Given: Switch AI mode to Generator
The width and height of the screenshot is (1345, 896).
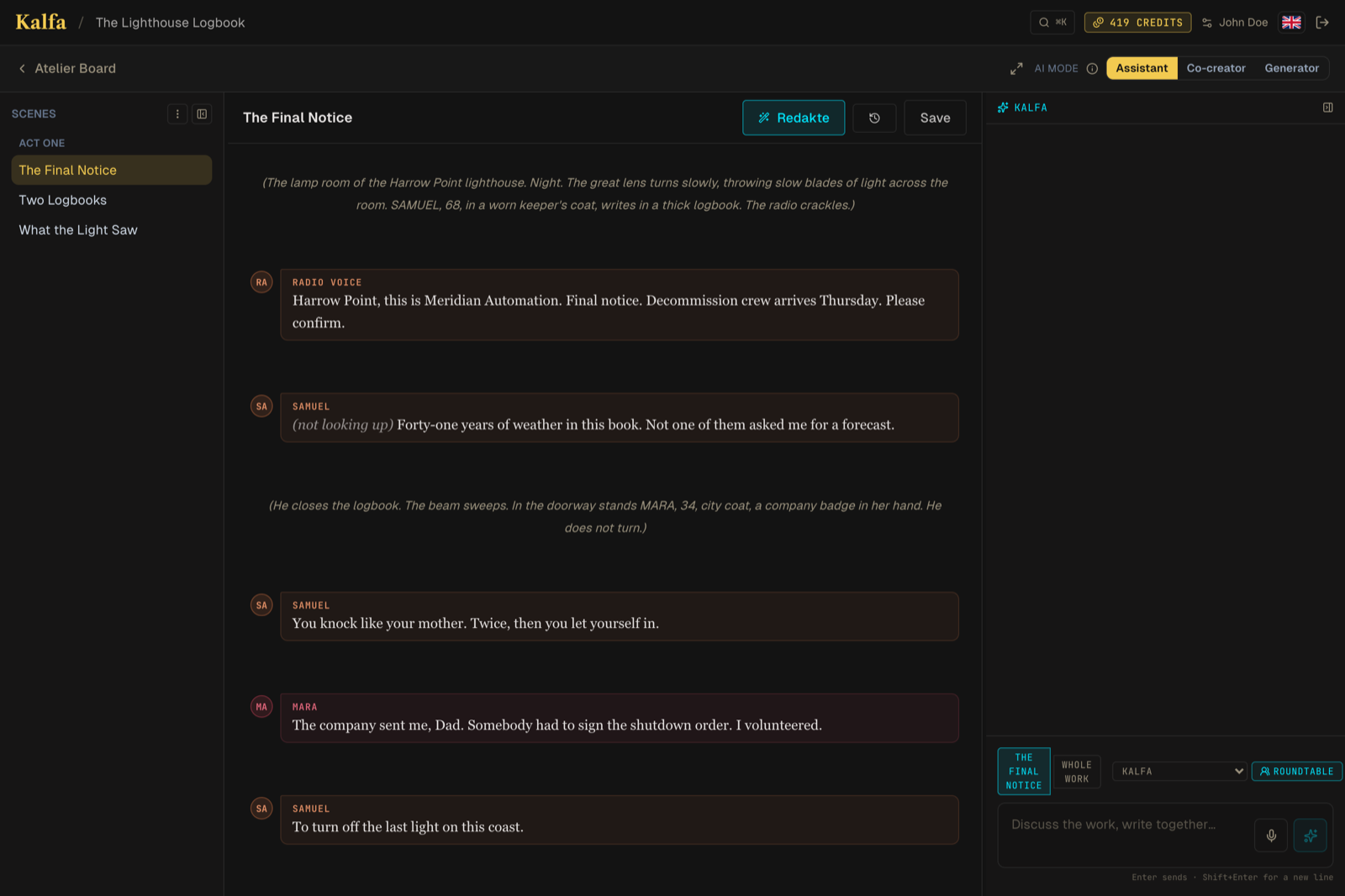Looking at the screenshot, I should click(1291, 69).
